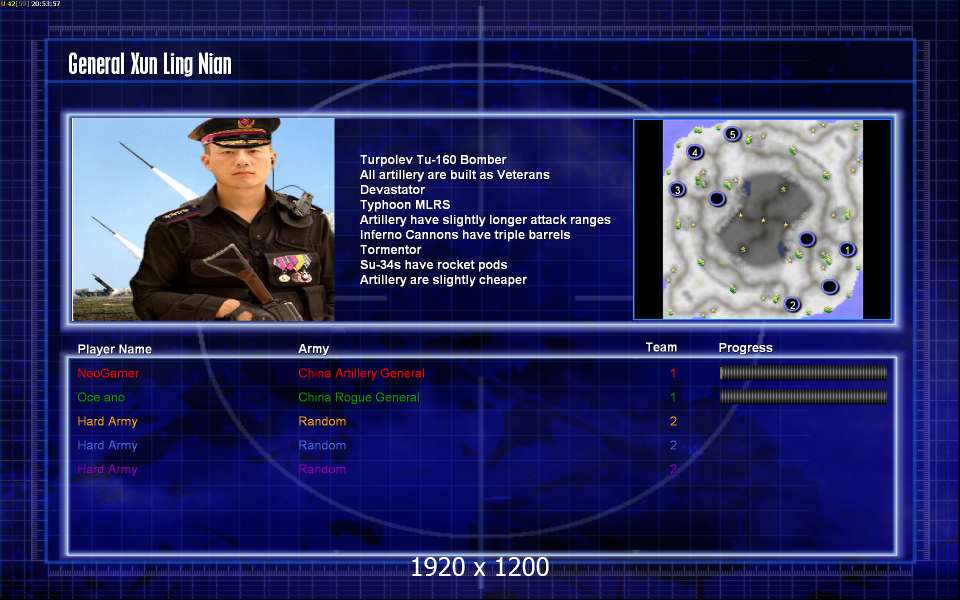Click 'Artillery are slightly cheaper' line

click(443, 280)
